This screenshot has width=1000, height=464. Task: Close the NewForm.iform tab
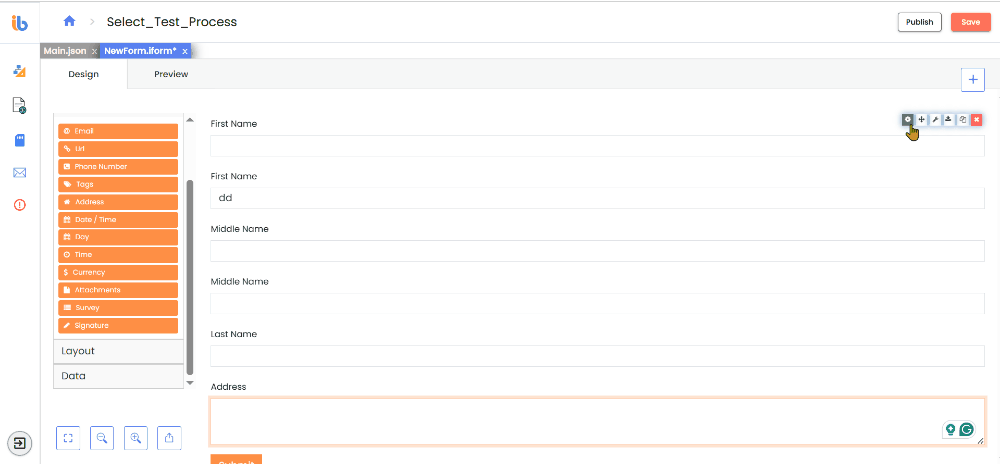185,51
